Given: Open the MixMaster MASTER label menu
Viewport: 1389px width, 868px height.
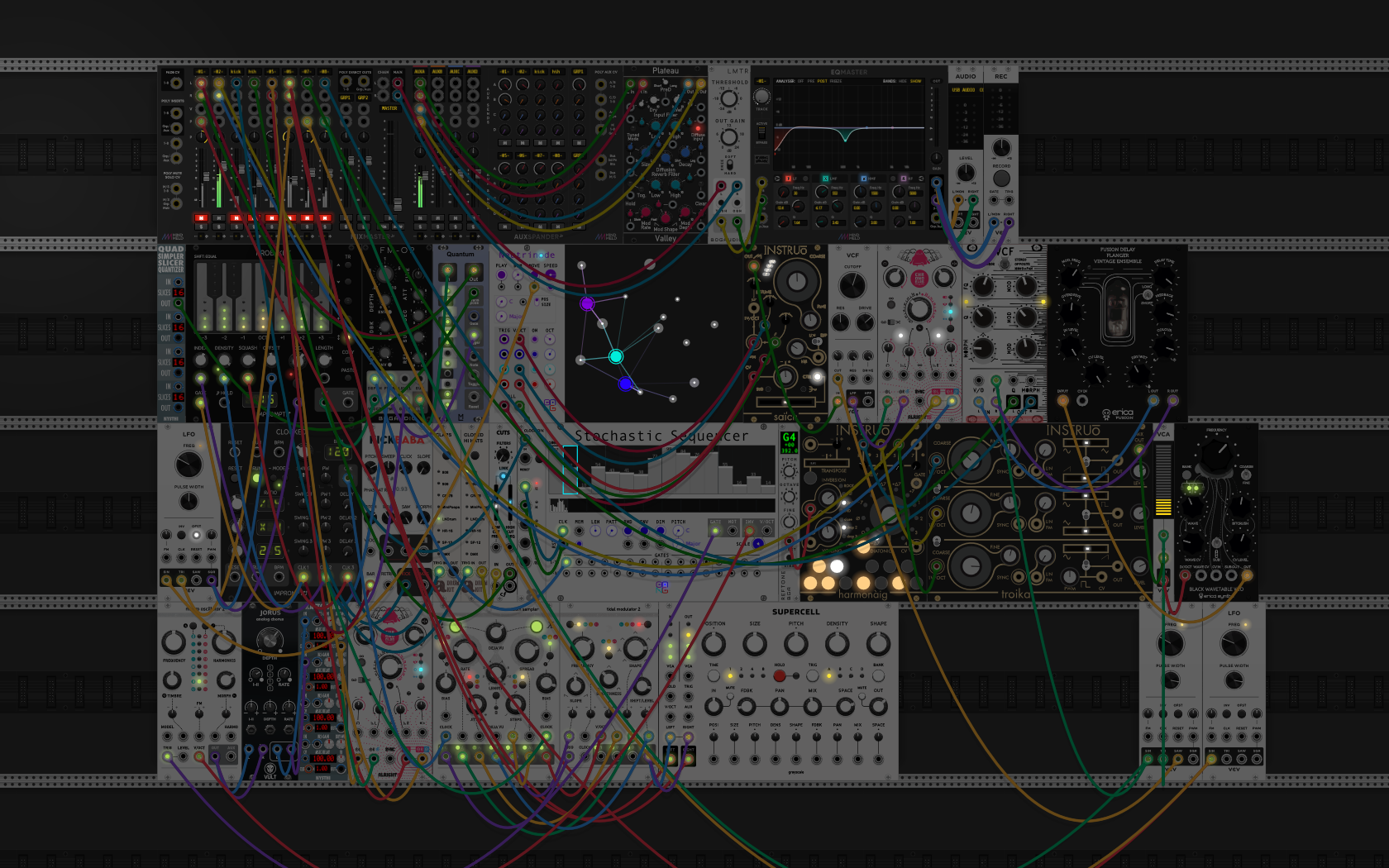Looking at the screenshot, I should pyautogui.click(x=389, y=108).
